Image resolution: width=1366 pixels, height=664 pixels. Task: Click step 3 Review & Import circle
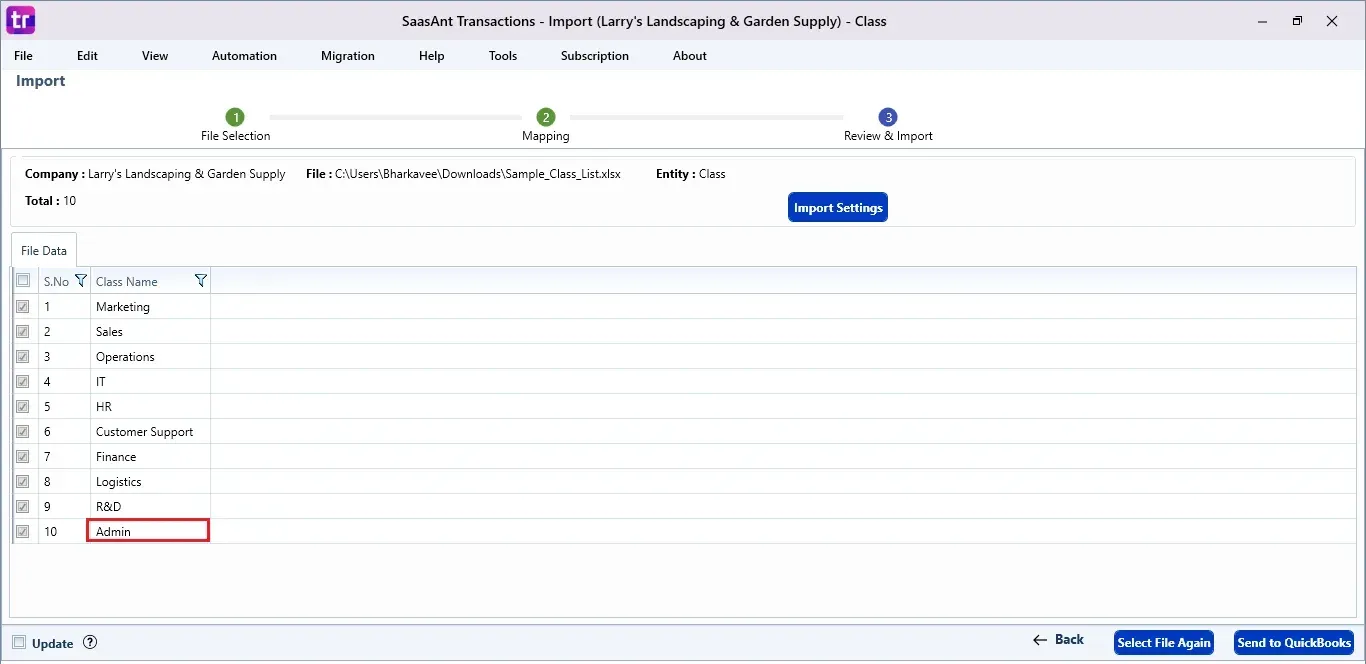pos(888,117)
